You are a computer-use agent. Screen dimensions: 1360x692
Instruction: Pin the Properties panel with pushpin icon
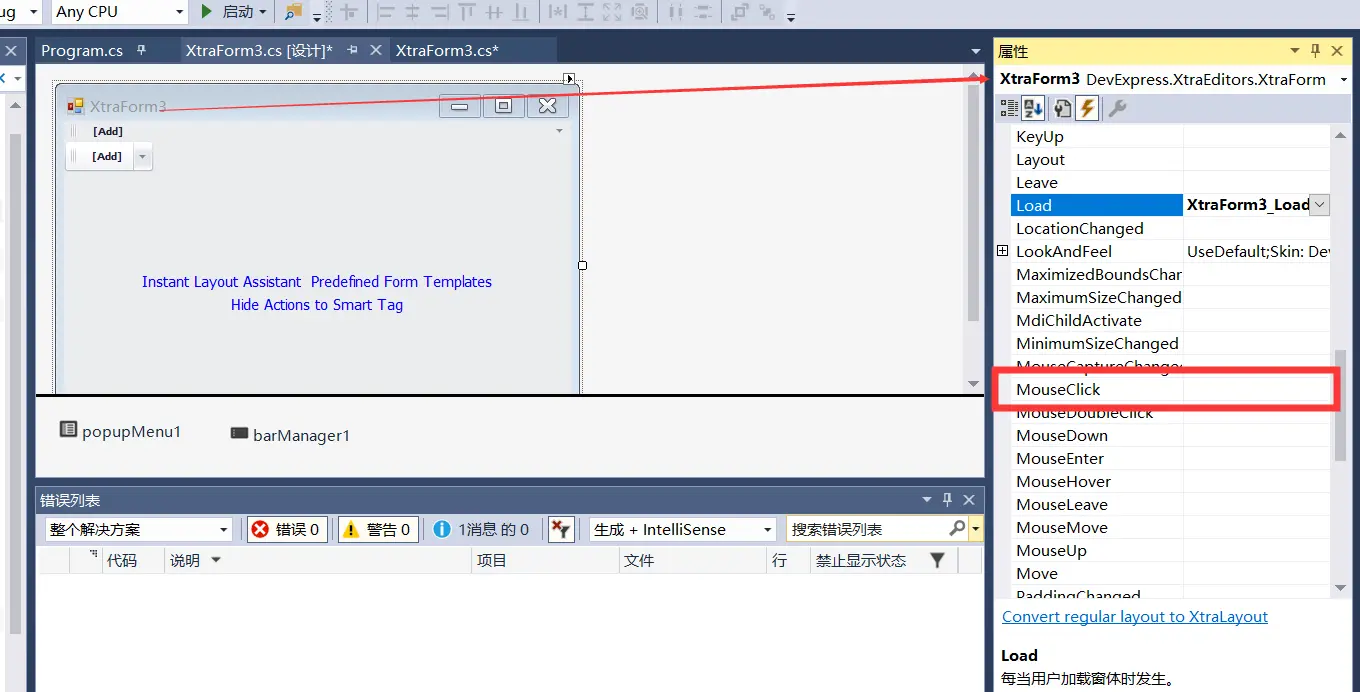[1316, 51]
